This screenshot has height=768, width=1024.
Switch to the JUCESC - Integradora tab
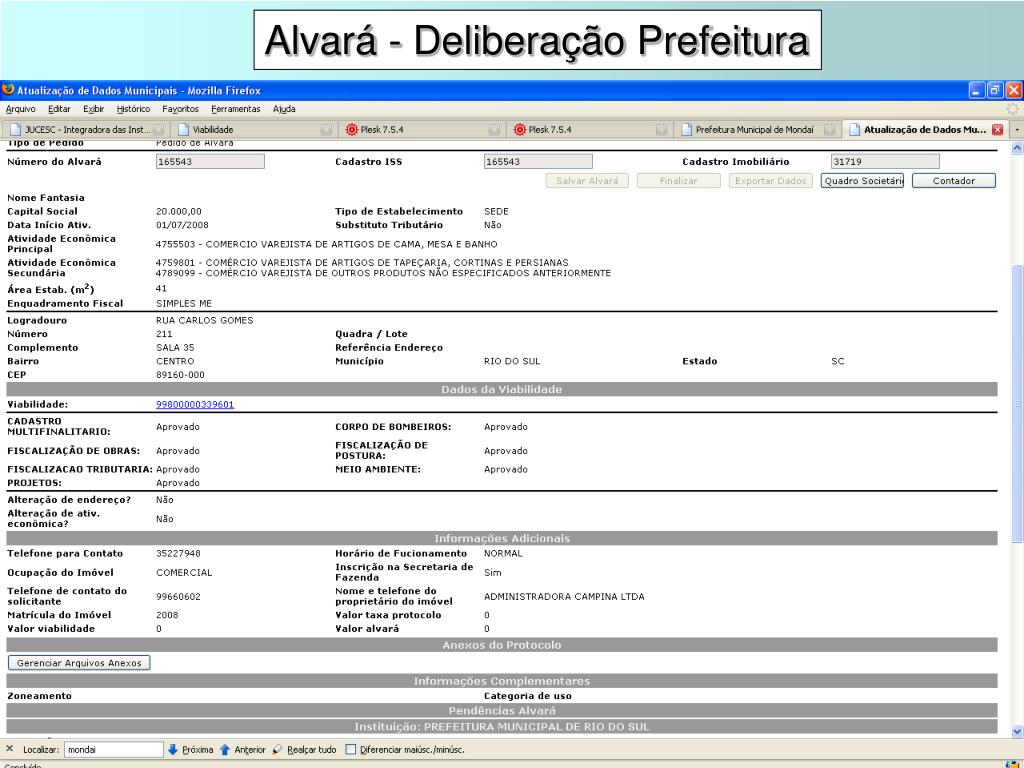click(86, 130)
